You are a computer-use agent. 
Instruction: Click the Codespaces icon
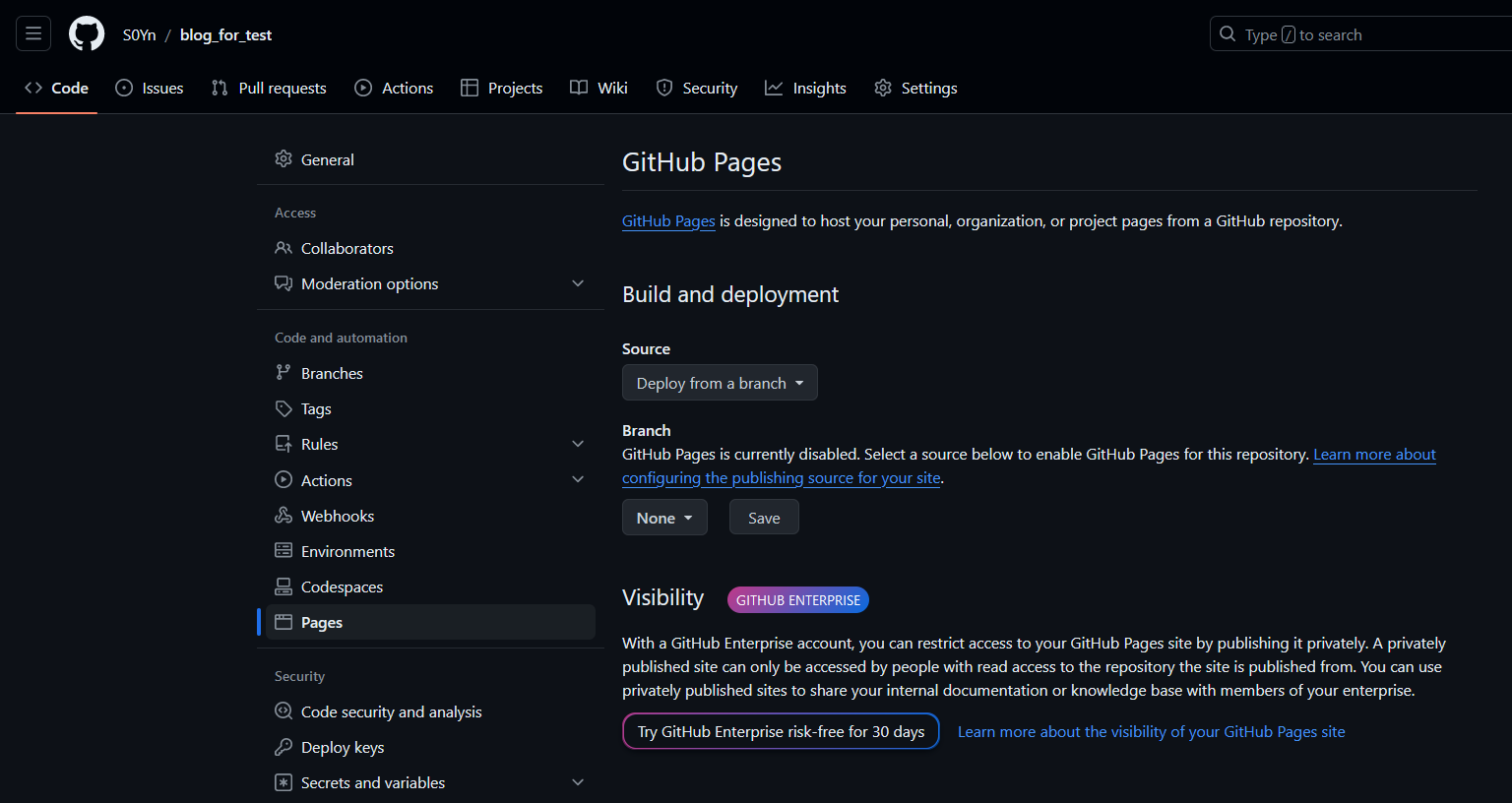(283, 587)
